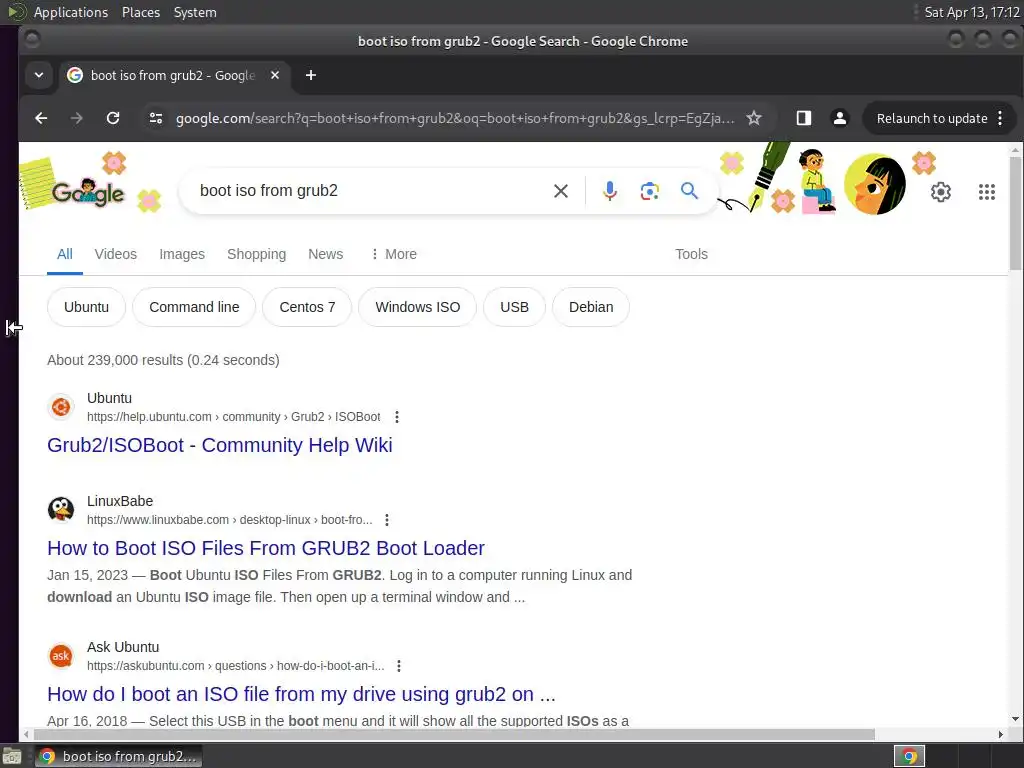Open Google quick settings gear
1024x768 pixels.
pyautogui.click(x=940, y=192)
